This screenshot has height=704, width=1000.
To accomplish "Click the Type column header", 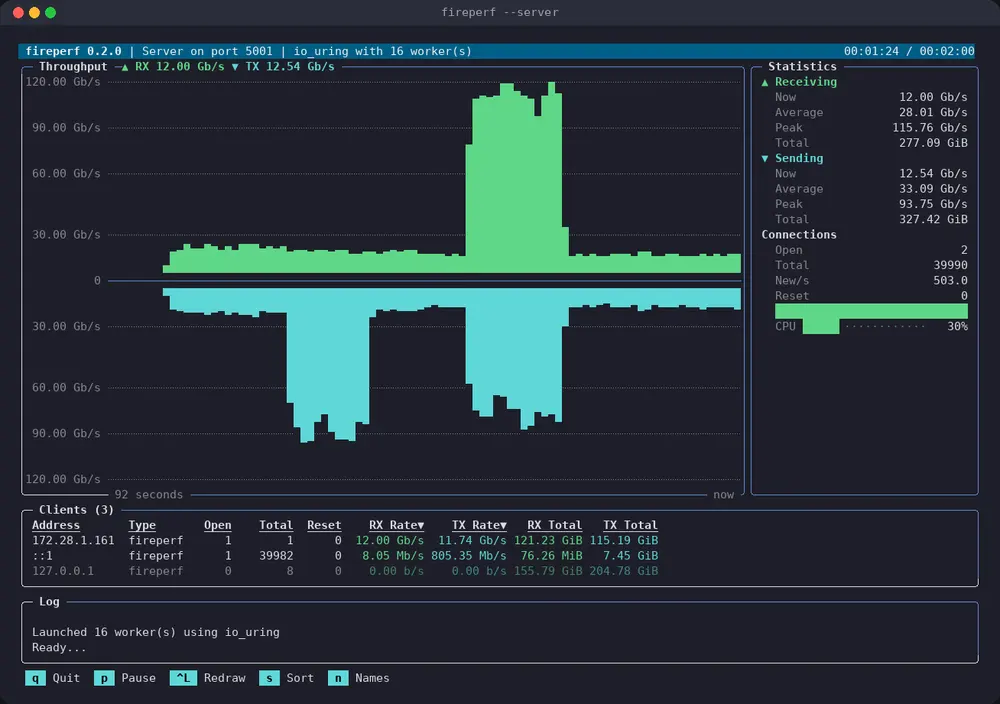I will coord(142,525).
